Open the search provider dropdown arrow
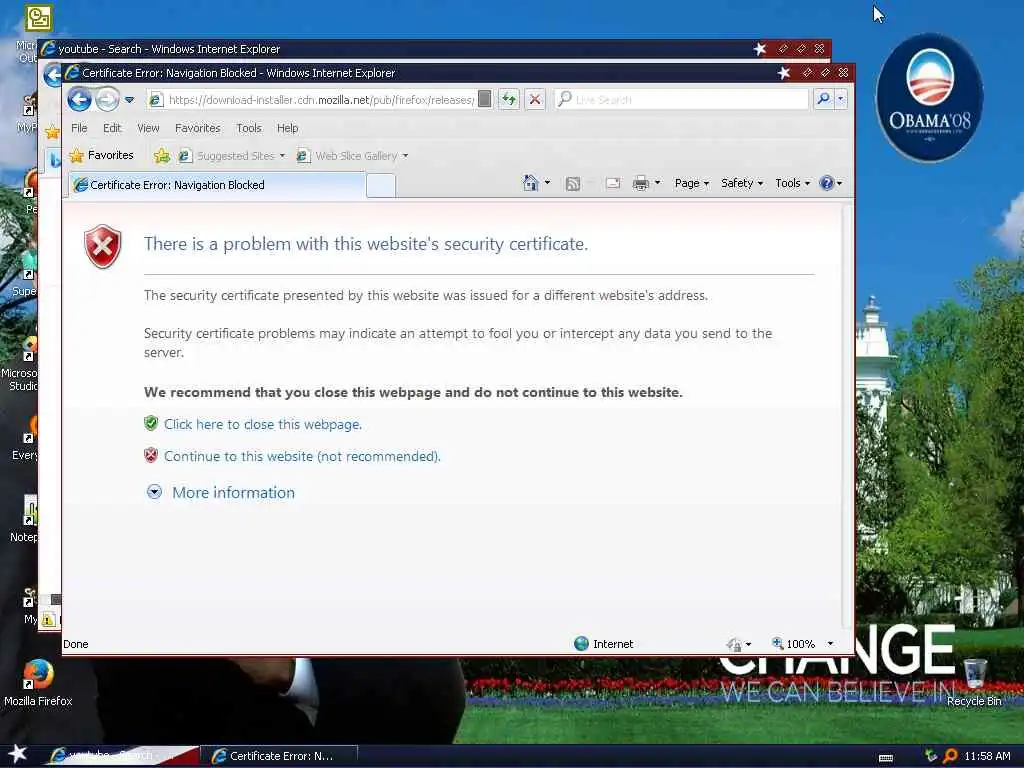Screen dimensions: 1024x768 (x=840, y=99)
